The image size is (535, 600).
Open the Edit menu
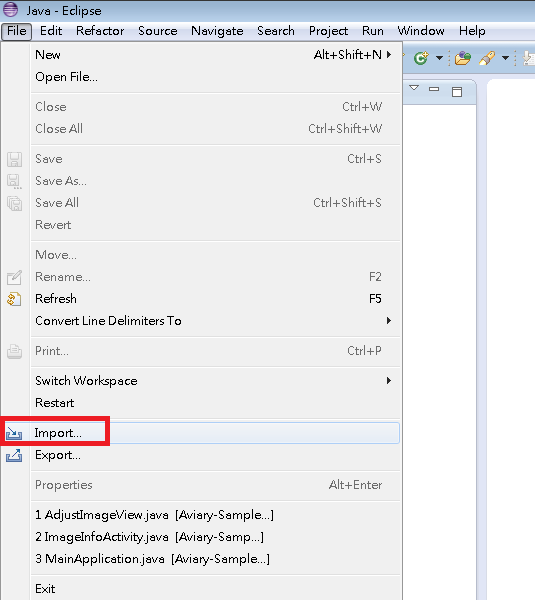51,31
